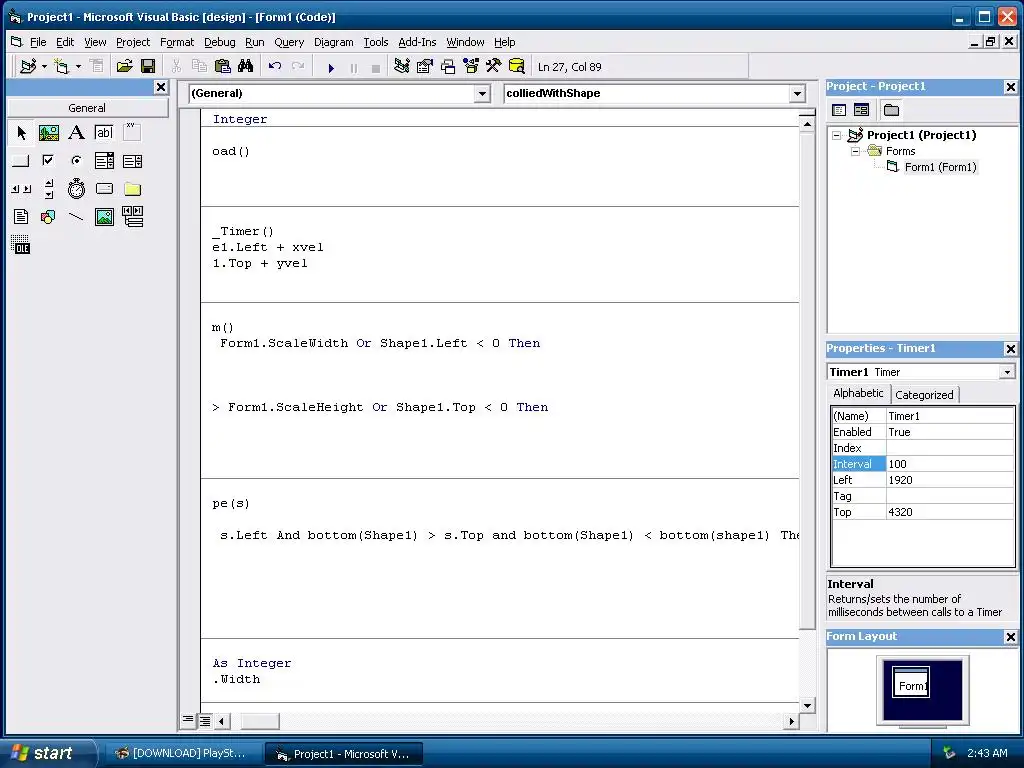1024x768 pixels.
Task: Click the Form1 thumbnail in Form Layout
Action: point(912,684)
